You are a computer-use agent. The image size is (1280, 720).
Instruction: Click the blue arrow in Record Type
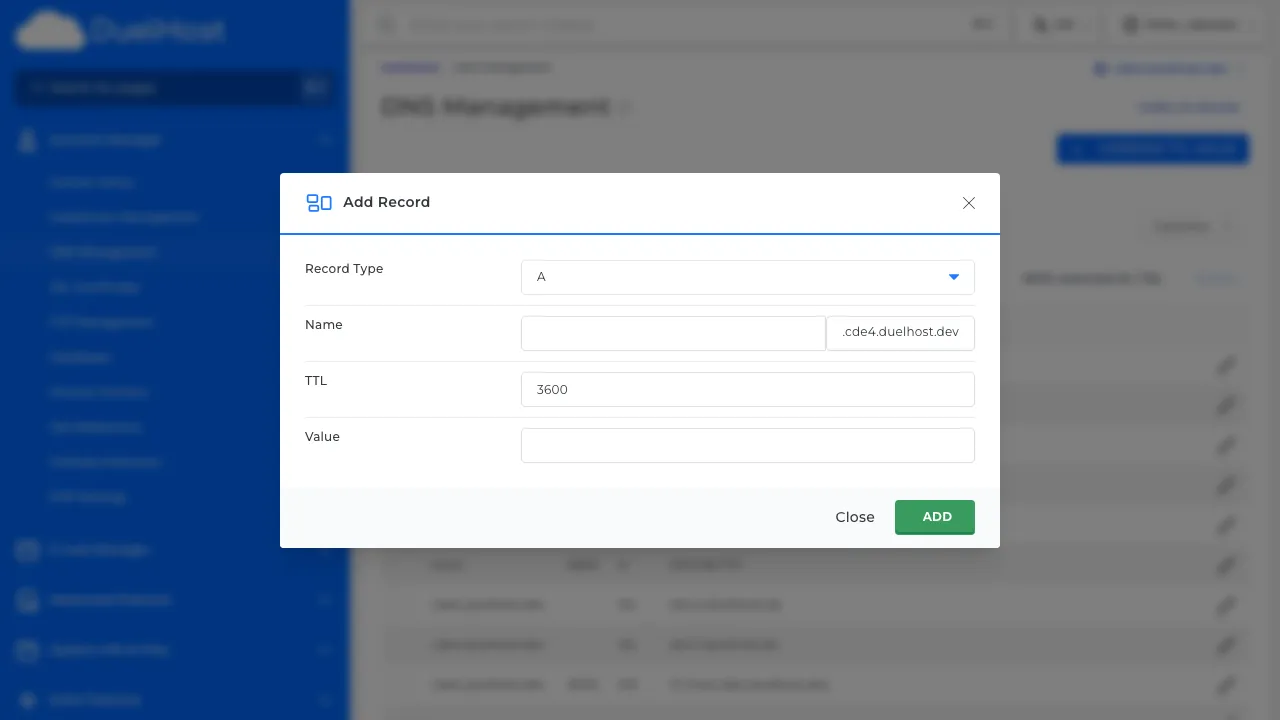pyautogui.click(x=953, y=277)
